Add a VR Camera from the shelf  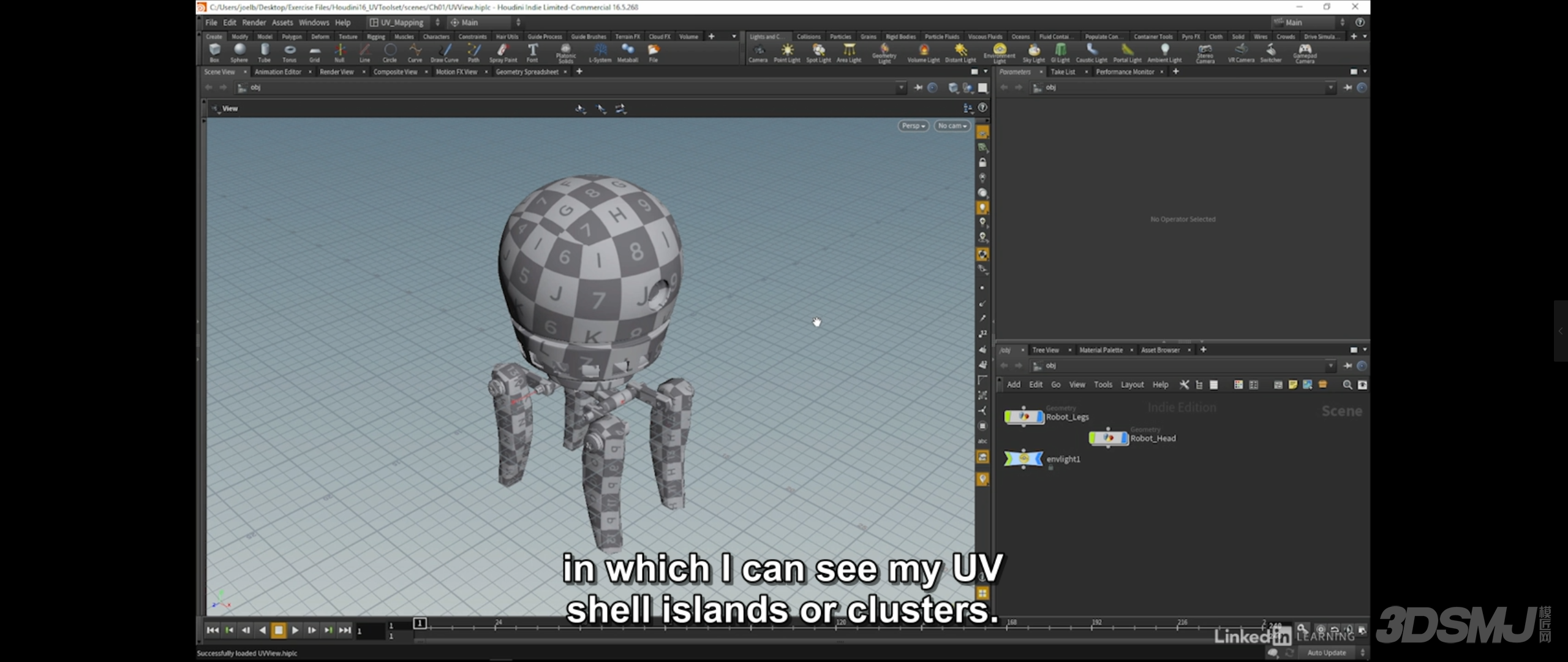(x=1241, y=52)
